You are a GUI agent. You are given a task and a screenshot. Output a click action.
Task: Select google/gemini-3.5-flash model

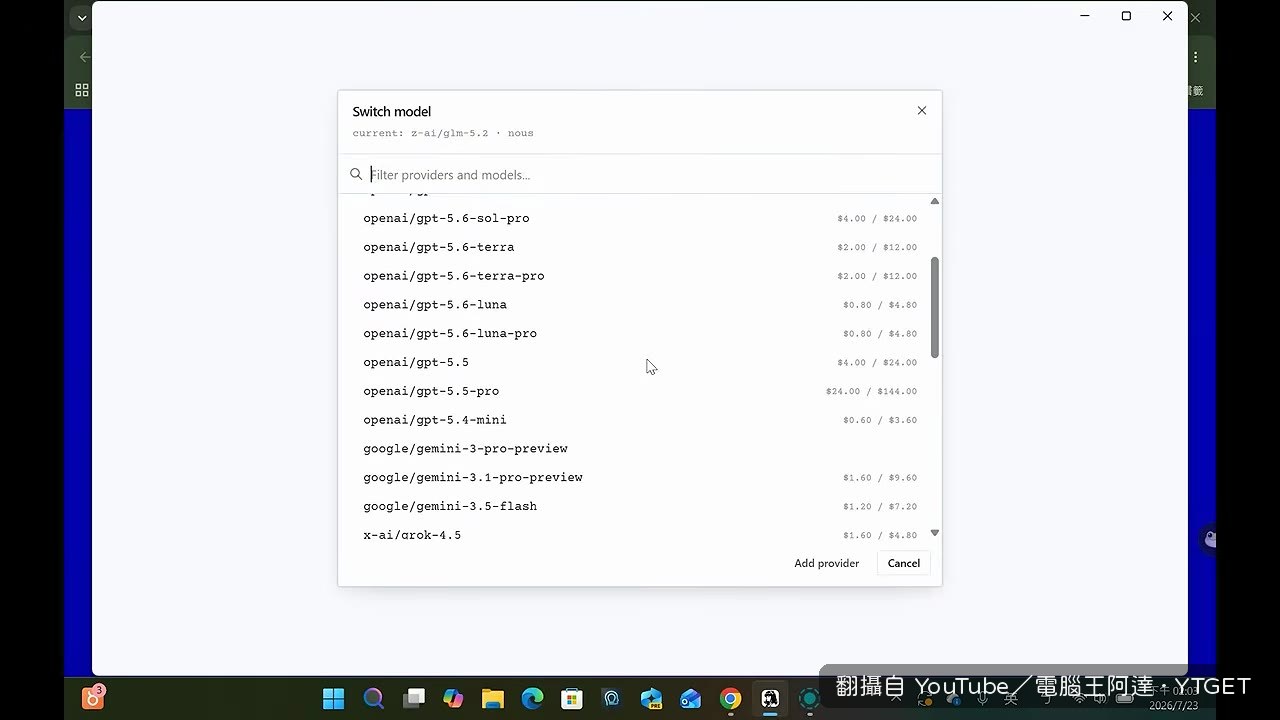pos(640,506)
